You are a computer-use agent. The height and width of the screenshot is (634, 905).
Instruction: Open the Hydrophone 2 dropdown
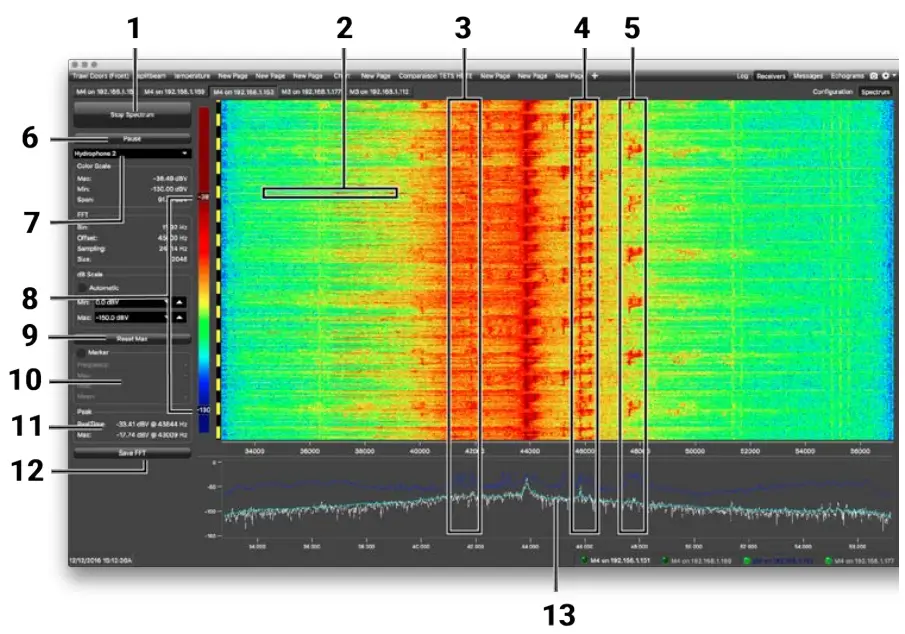(x=132, y=154)
